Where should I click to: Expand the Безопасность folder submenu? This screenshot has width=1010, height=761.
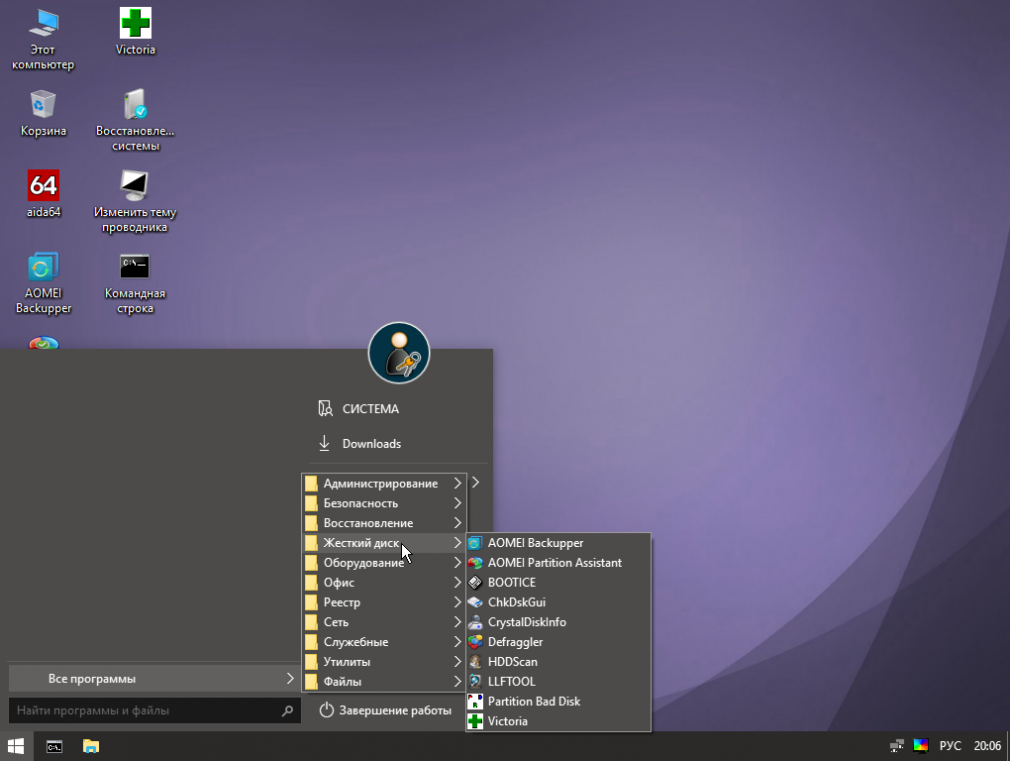point(384,503)
